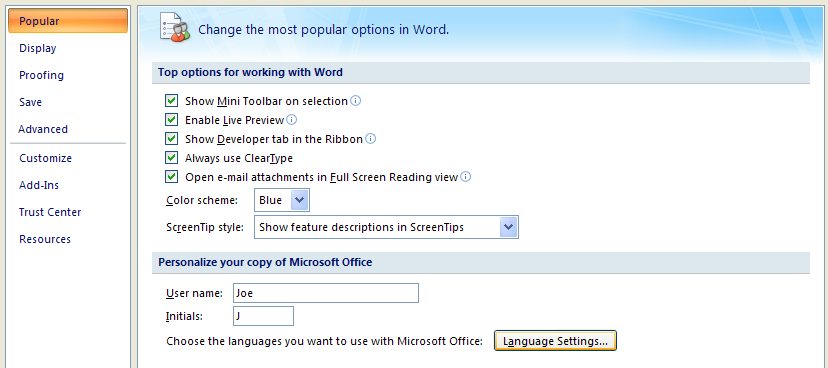Uncheck Open e-mail attachments in Full Screen Reading

(x=171, y=177)
